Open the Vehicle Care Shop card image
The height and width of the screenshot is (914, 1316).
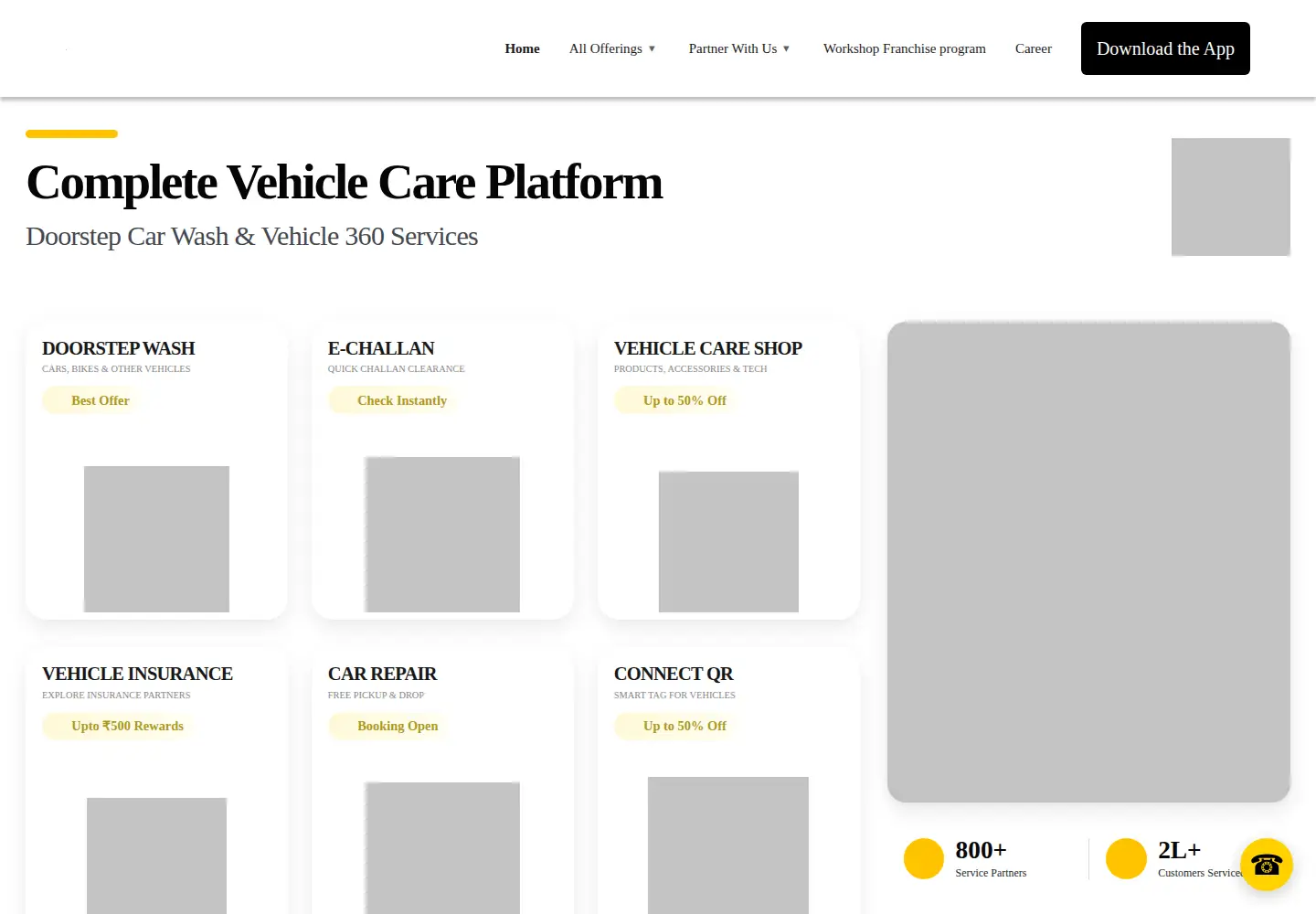point(728,542)
